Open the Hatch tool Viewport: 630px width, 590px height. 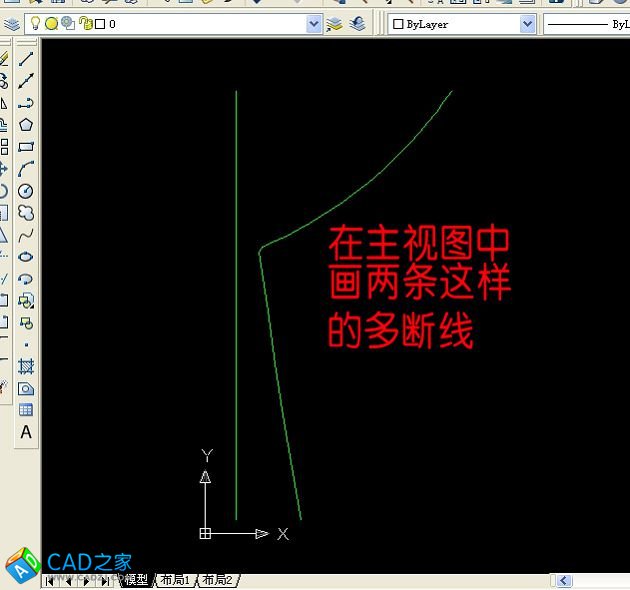26,367
